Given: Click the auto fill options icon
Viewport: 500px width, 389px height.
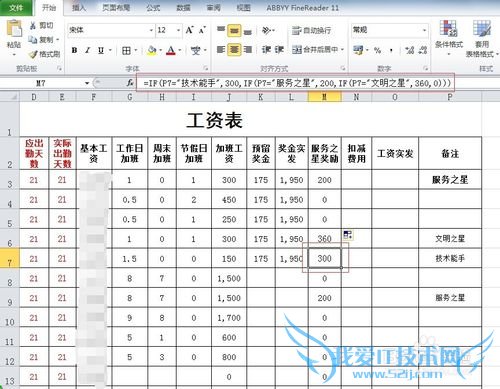Looking at the screenshot, I should click(348, 235).
